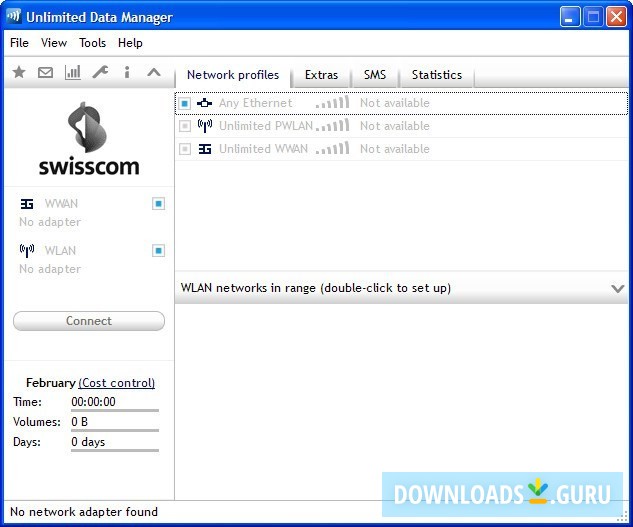Maximize the Unlimited Data Manager window

coord(593,17)
